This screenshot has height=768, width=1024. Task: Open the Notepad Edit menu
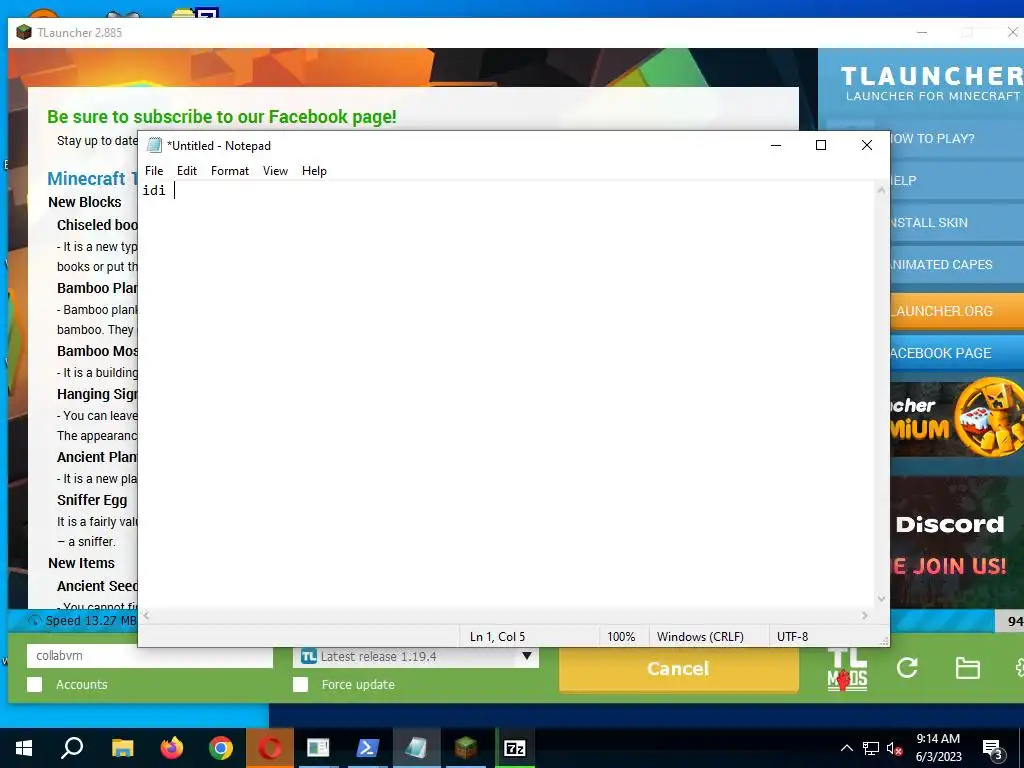tap(187, 170)
